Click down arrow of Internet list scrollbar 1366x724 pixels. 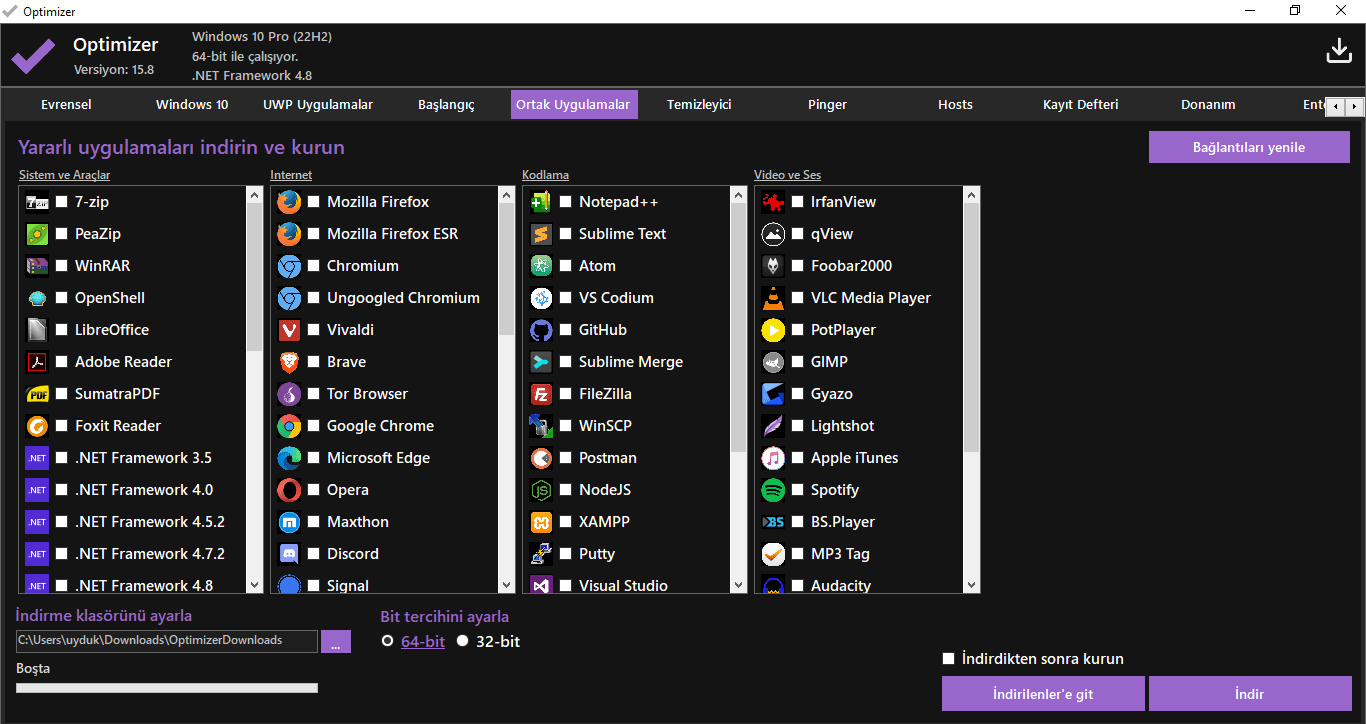506,585
